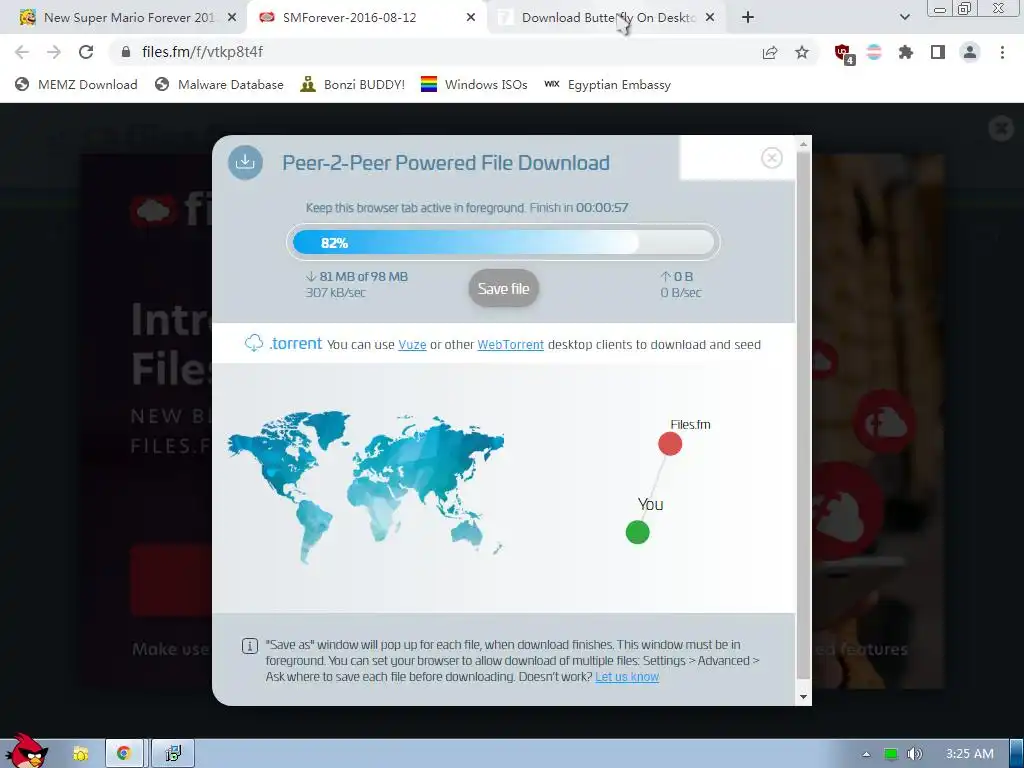Expand the tab search dropdown
The image size is (1024, 768).
click(x=904, y=18)
